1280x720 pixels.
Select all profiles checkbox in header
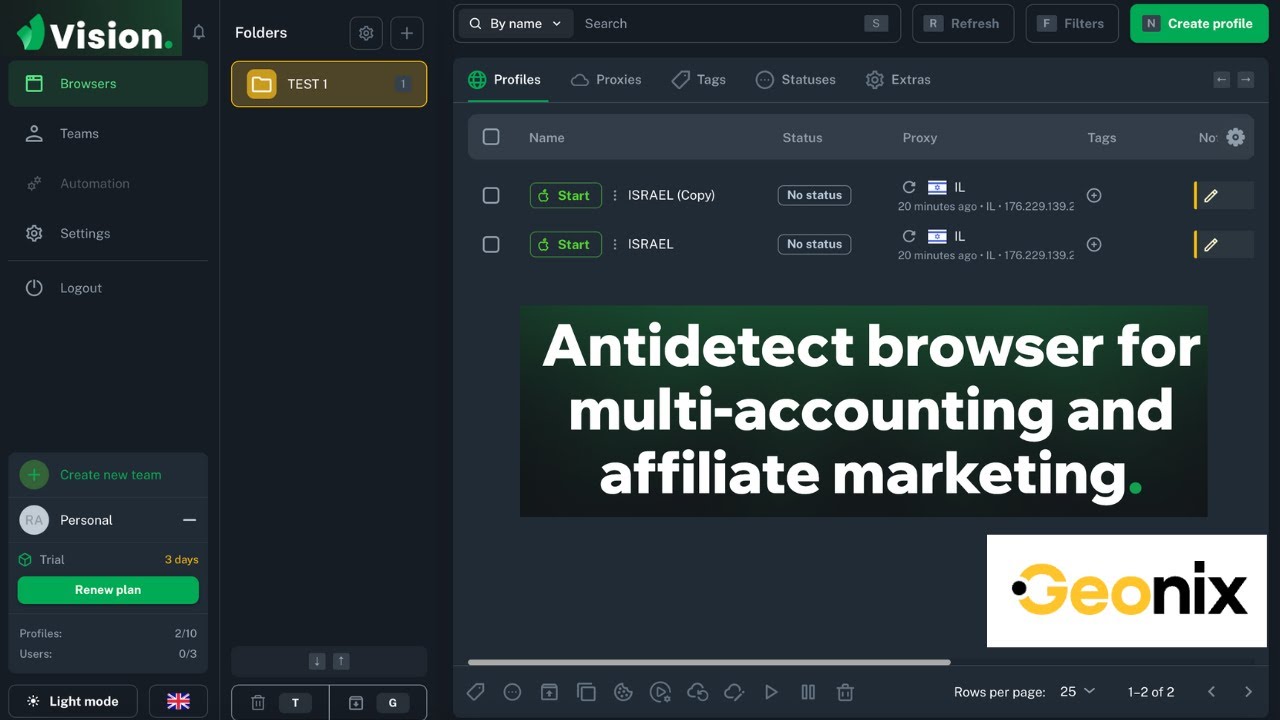click(x=491, y=137)
